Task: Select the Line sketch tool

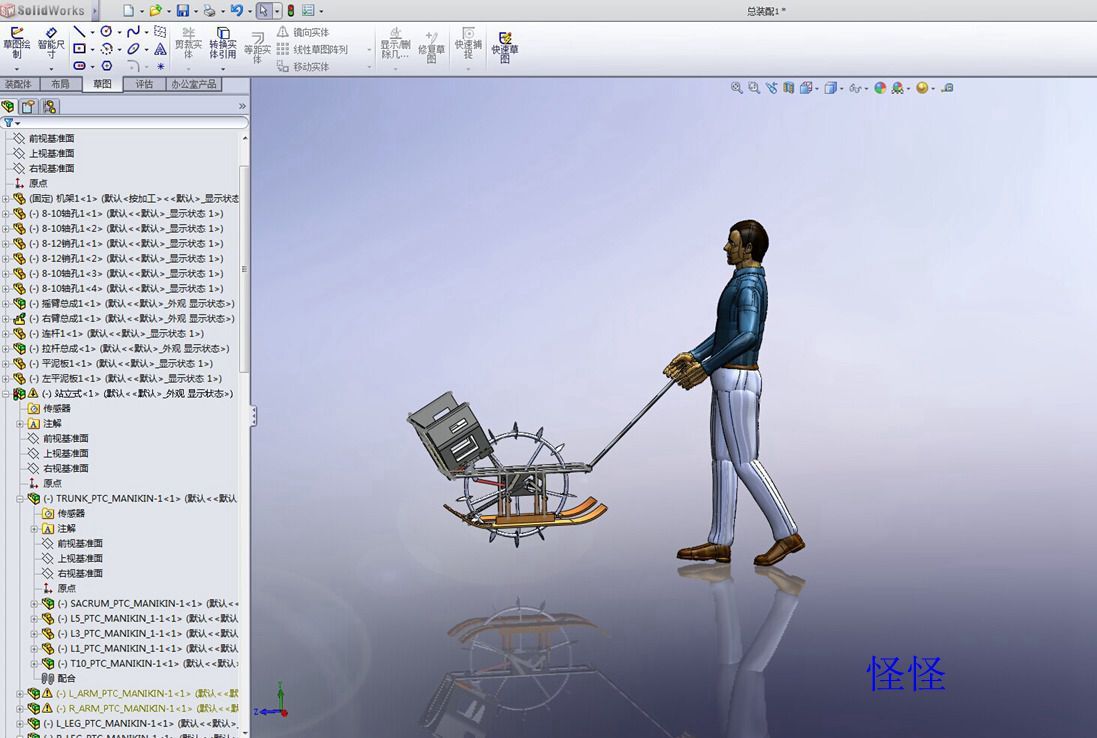Action: click(x=80, y=32)
